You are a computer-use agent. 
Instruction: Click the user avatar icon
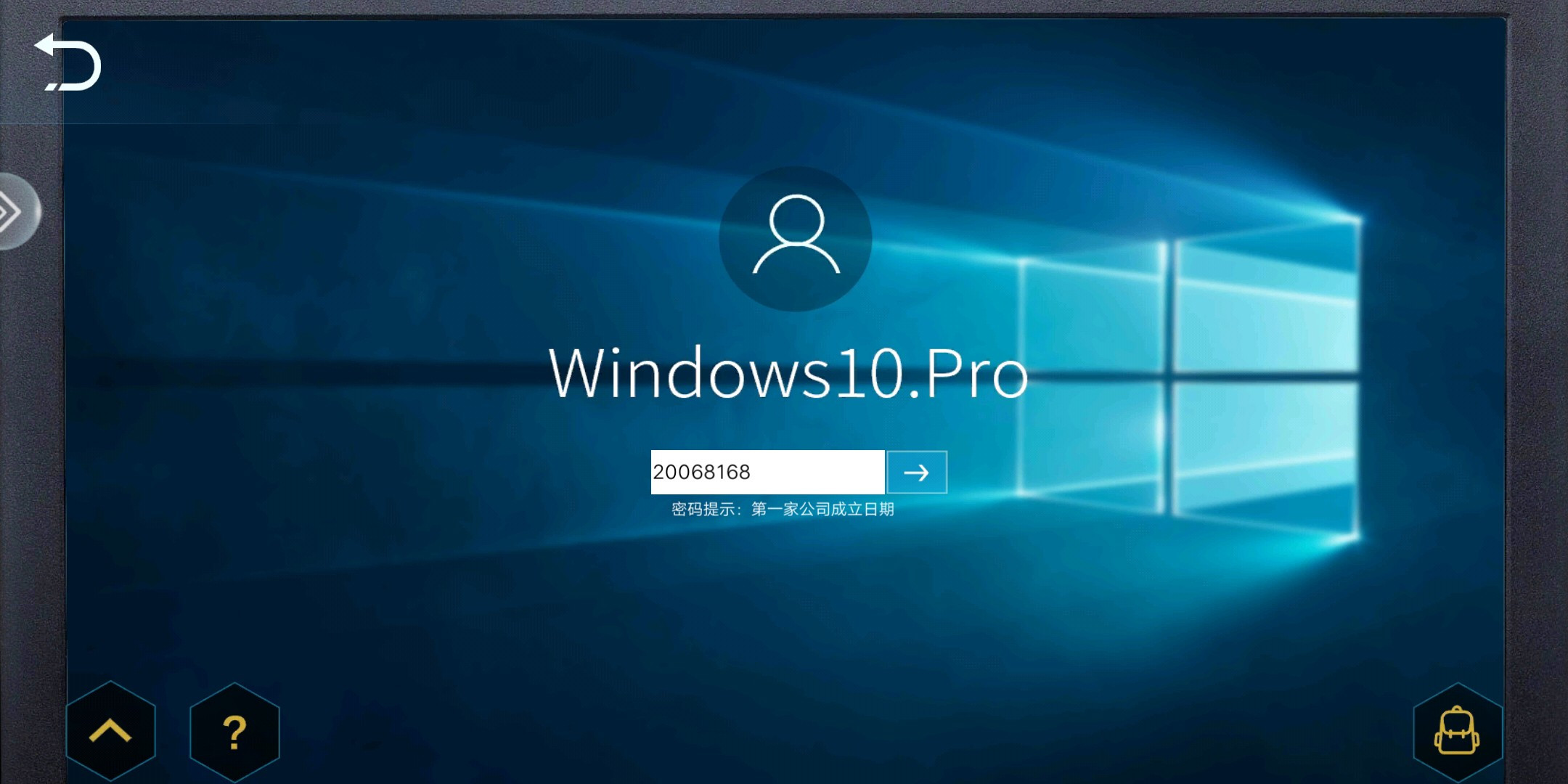(796, 238)
